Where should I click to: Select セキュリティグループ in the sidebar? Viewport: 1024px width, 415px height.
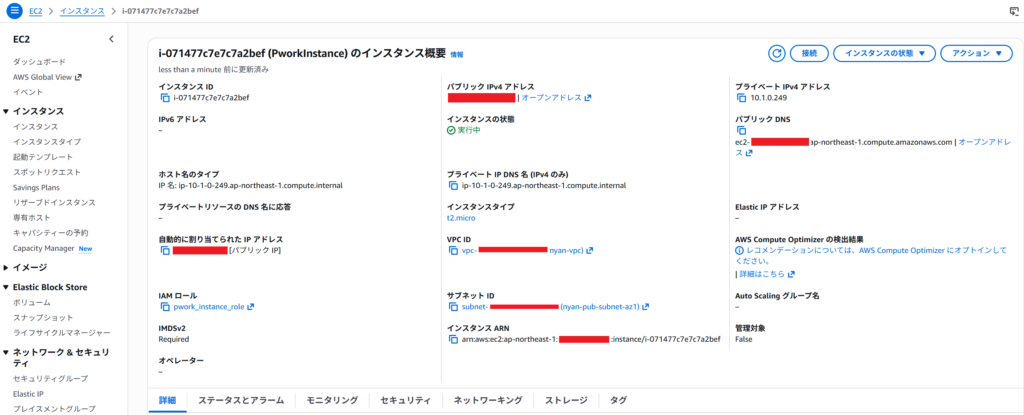50,379
